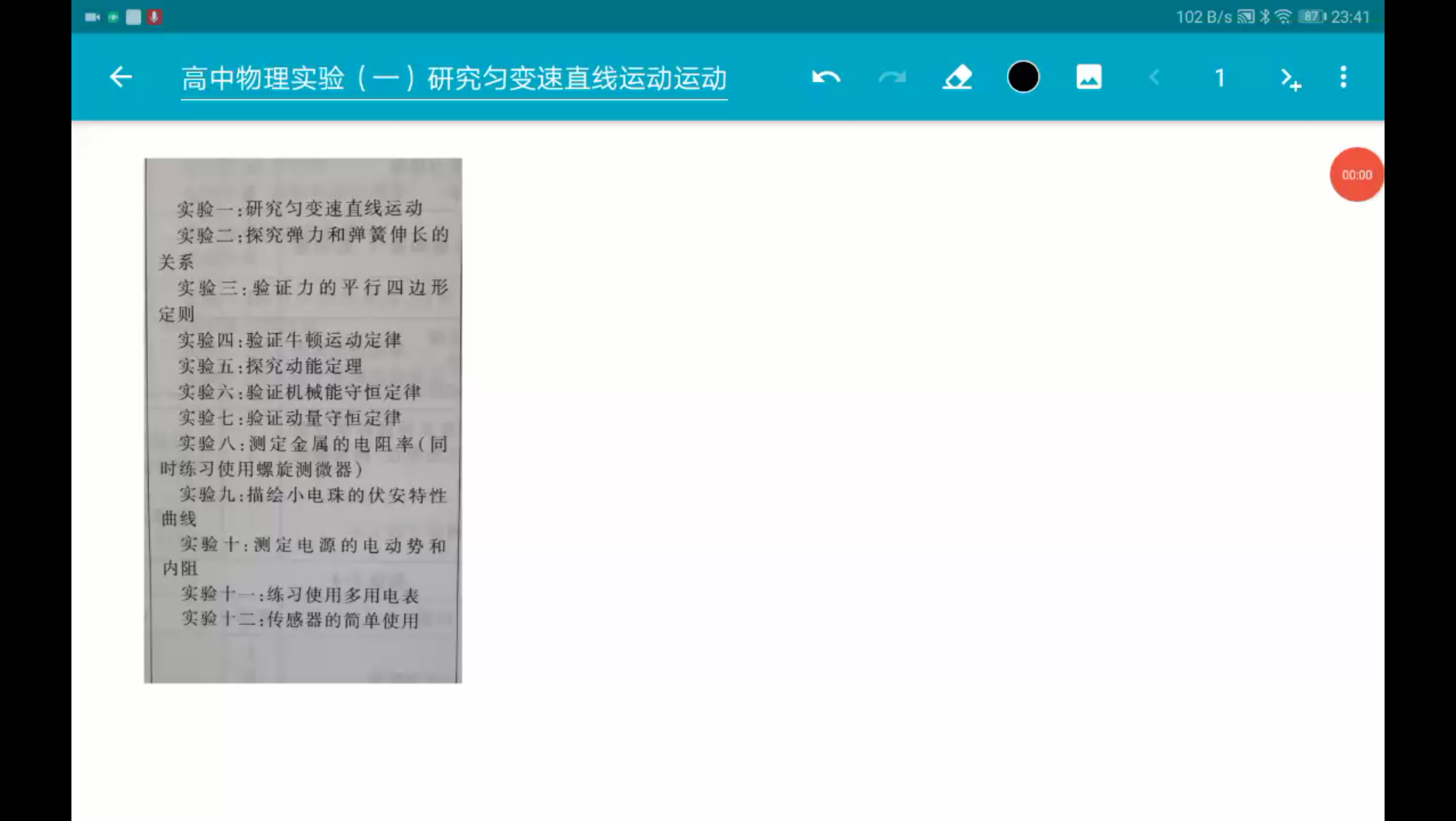Tap the screen cast icon in status bar

pos(1245,16)
